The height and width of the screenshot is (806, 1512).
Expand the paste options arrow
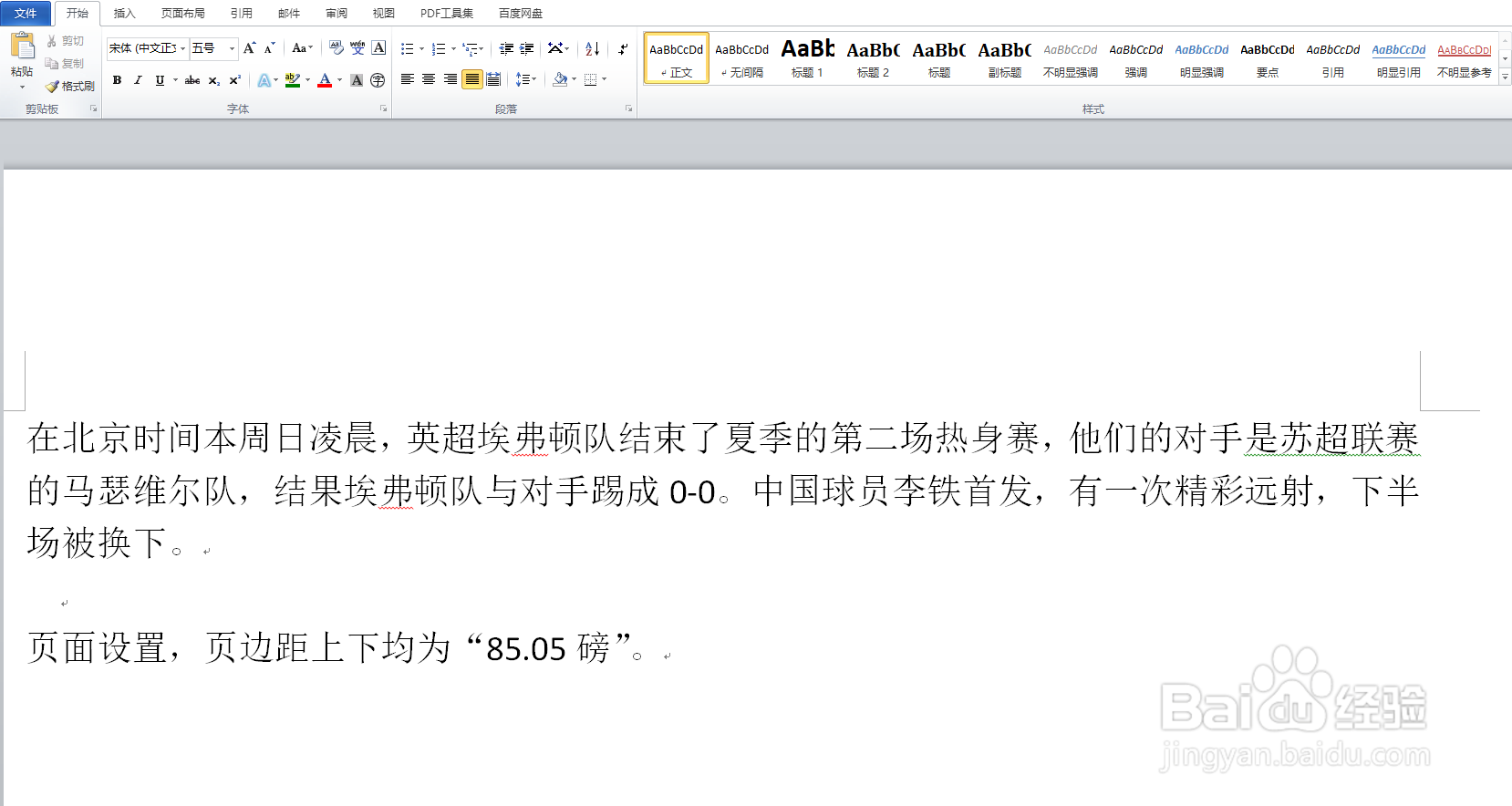(x=22, y=88)
